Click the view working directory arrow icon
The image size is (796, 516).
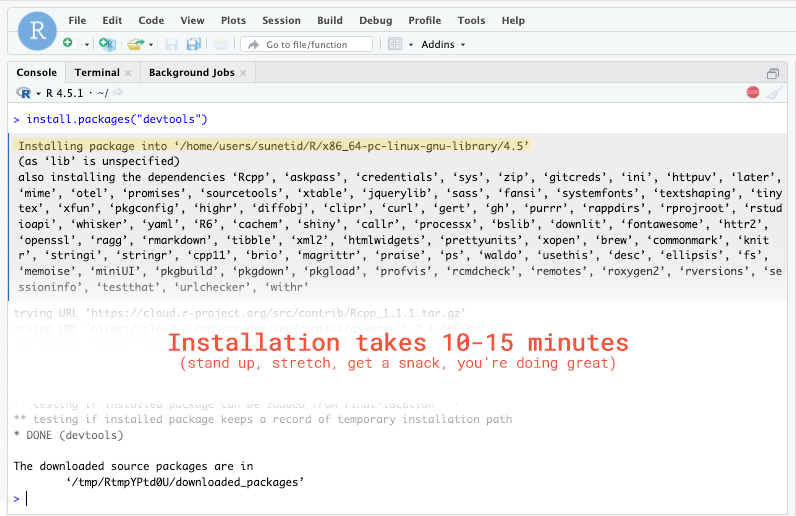pyautogui.click(x=118, y=92)
